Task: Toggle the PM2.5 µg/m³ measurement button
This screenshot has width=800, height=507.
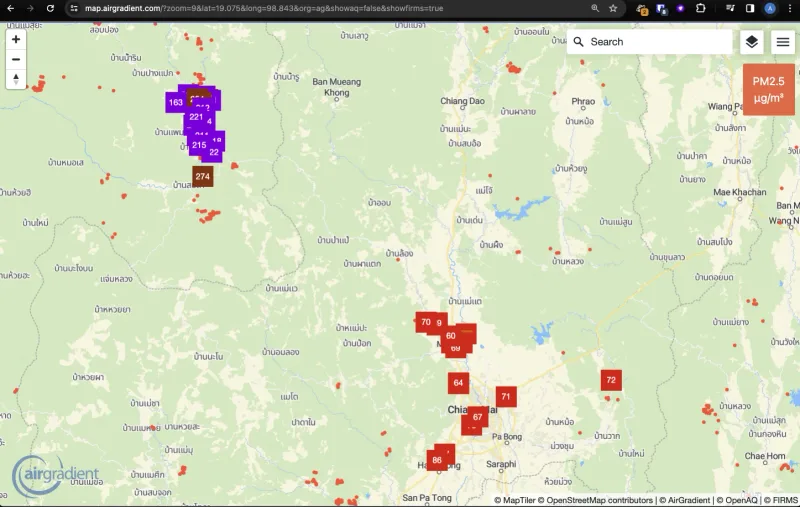Action: (x=768, y=89)
